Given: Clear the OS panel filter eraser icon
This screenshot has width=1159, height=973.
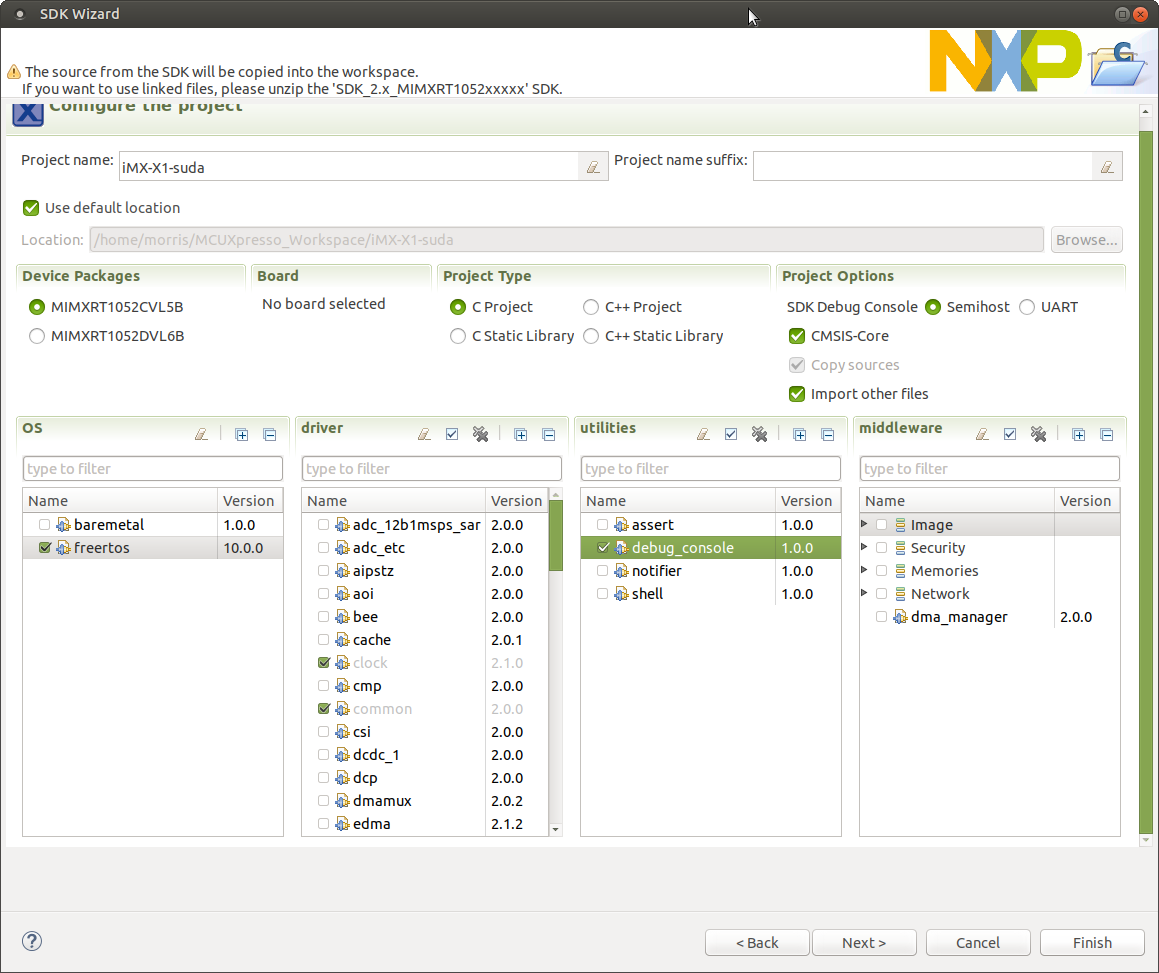Looking at the screenshot, I should 201,434.
